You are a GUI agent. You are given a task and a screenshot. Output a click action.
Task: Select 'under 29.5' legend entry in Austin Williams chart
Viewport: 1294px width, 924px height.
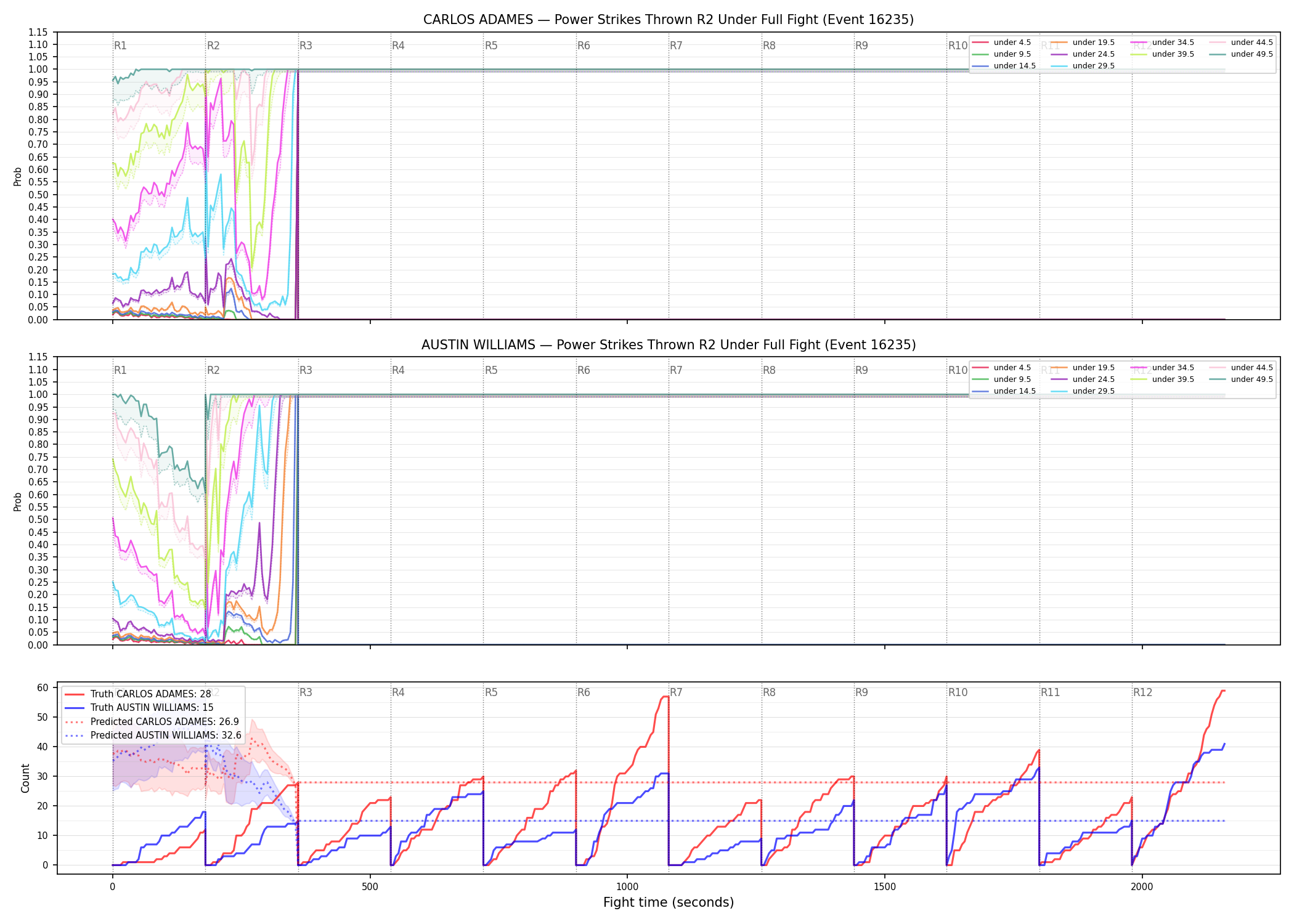point(1083,391)
